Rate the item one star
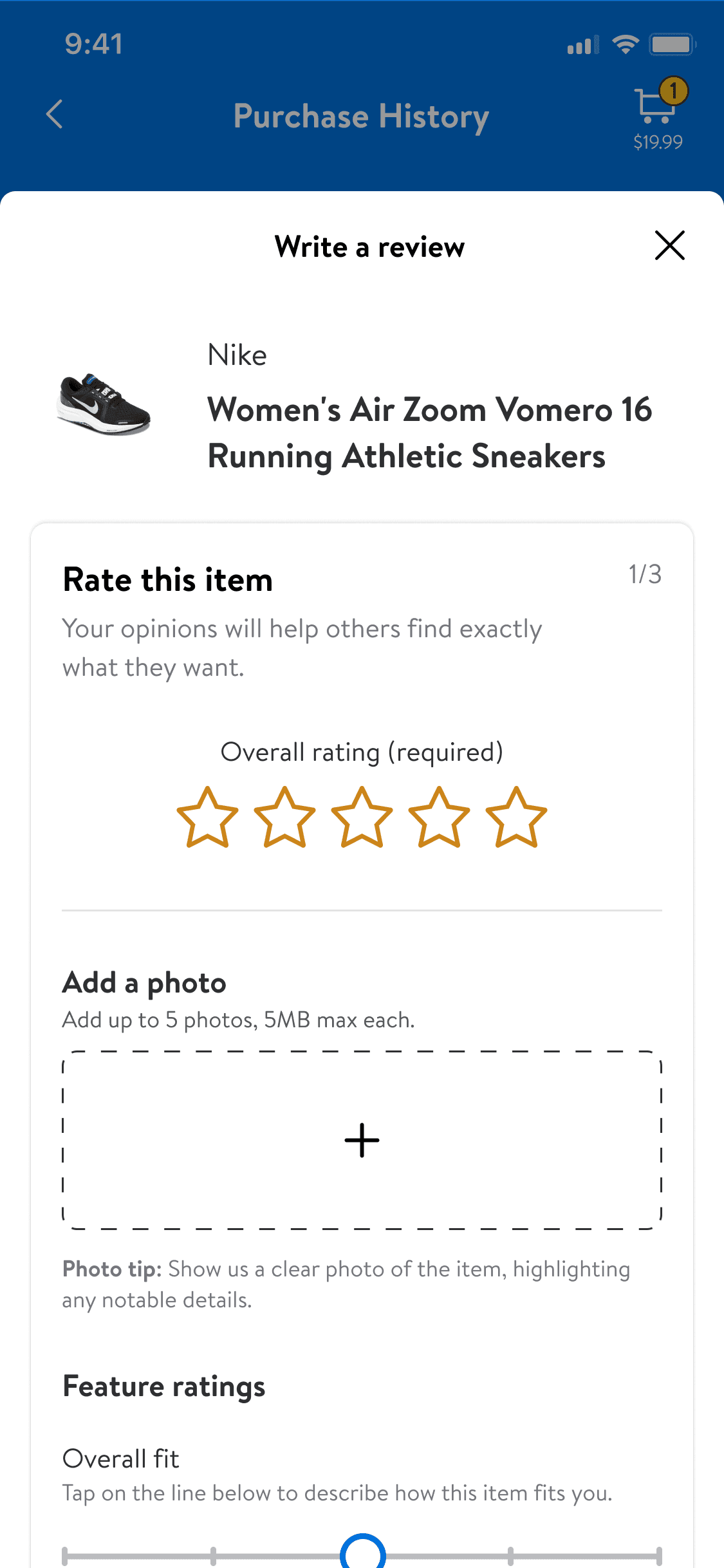The height and width of the screenshot is (1568, 724). tap(207, 817)
